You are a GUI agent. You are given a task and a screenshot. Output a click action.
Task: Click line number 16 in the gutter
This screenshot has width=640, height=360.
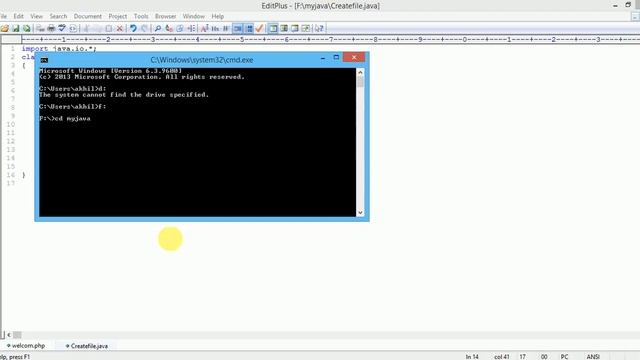pos(11,175)
